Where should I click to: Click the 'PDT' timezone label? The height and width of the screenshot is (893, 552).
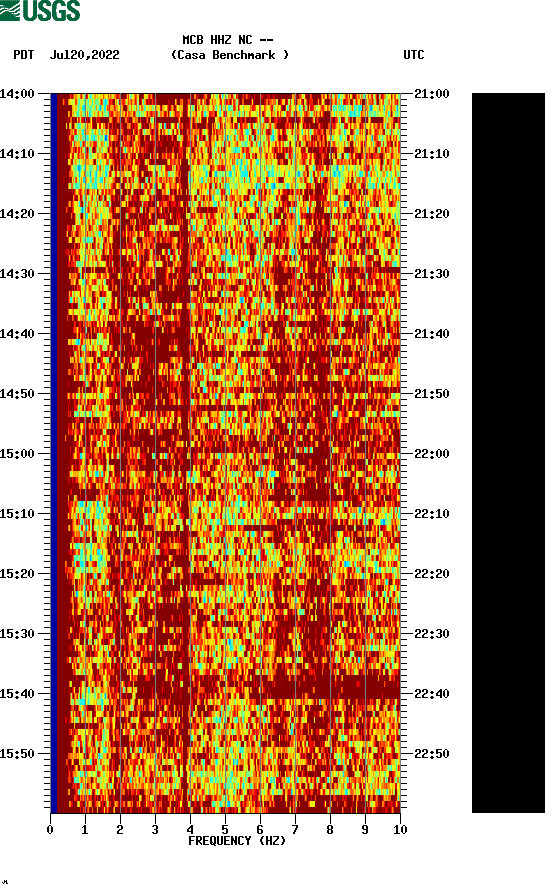coord(24,55)
